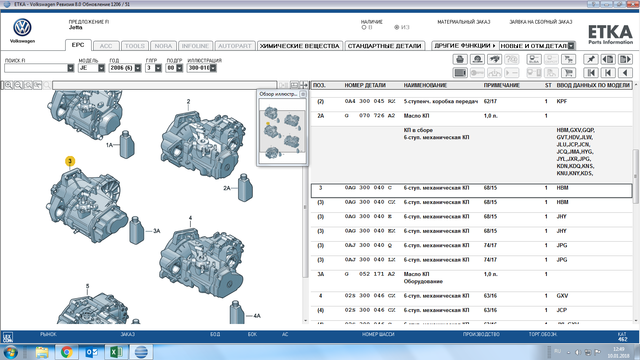Go to previous page icon
Viewport: 640px width, 360px height.
tap(608, 59)
